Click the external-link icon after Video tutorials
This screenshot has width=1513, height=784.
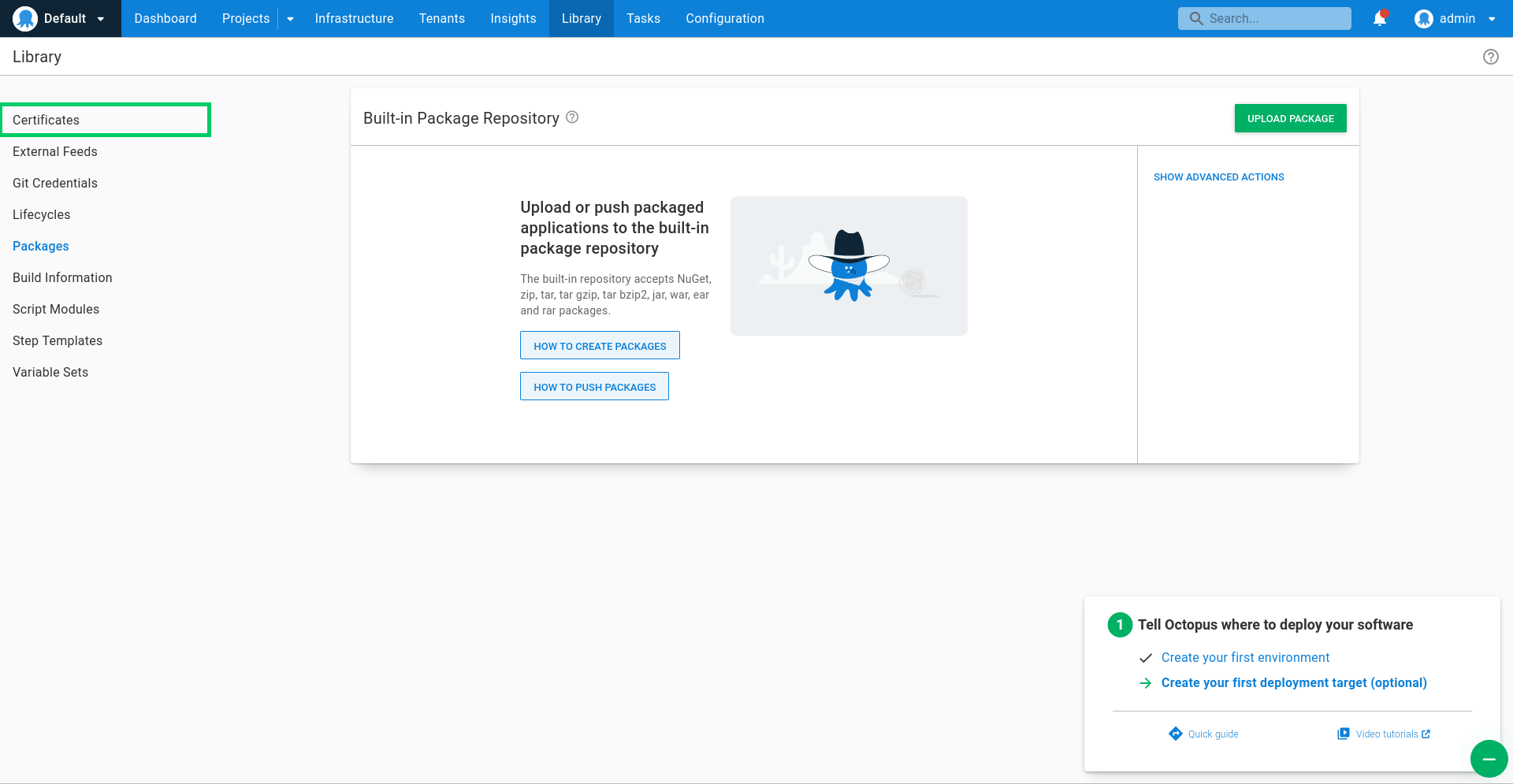1426,734
